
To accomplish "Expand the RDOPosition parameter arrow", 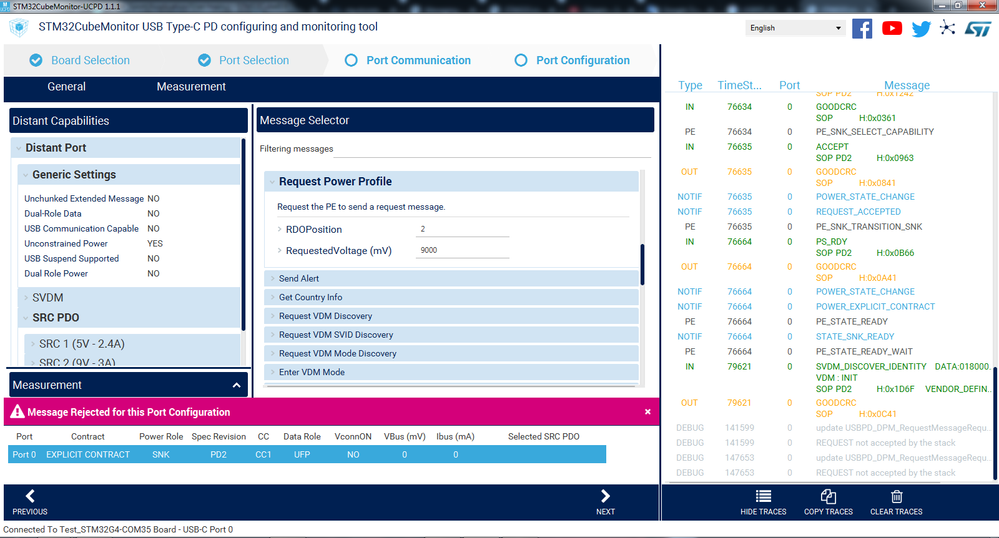I will click(x=279, y=229).
